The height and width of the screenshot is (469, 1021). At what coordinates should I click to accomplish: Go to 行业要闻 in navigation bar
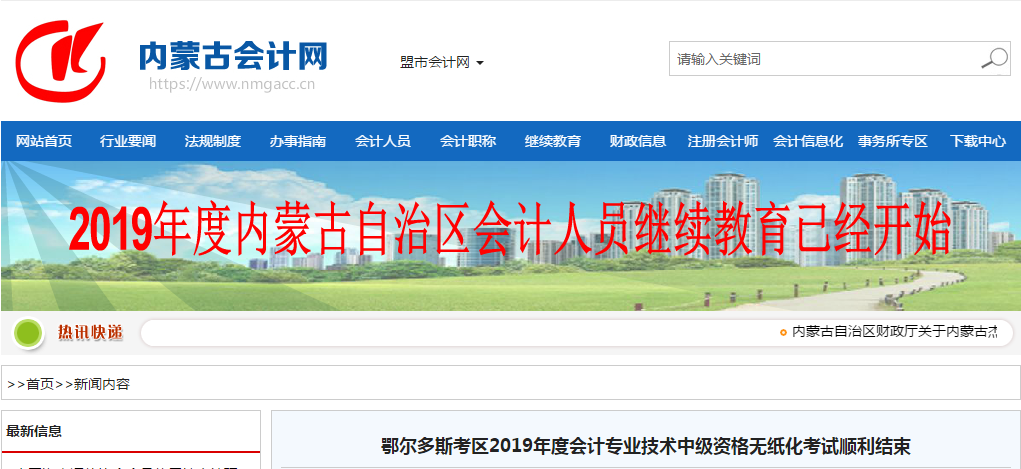click(x=128, y=141)
